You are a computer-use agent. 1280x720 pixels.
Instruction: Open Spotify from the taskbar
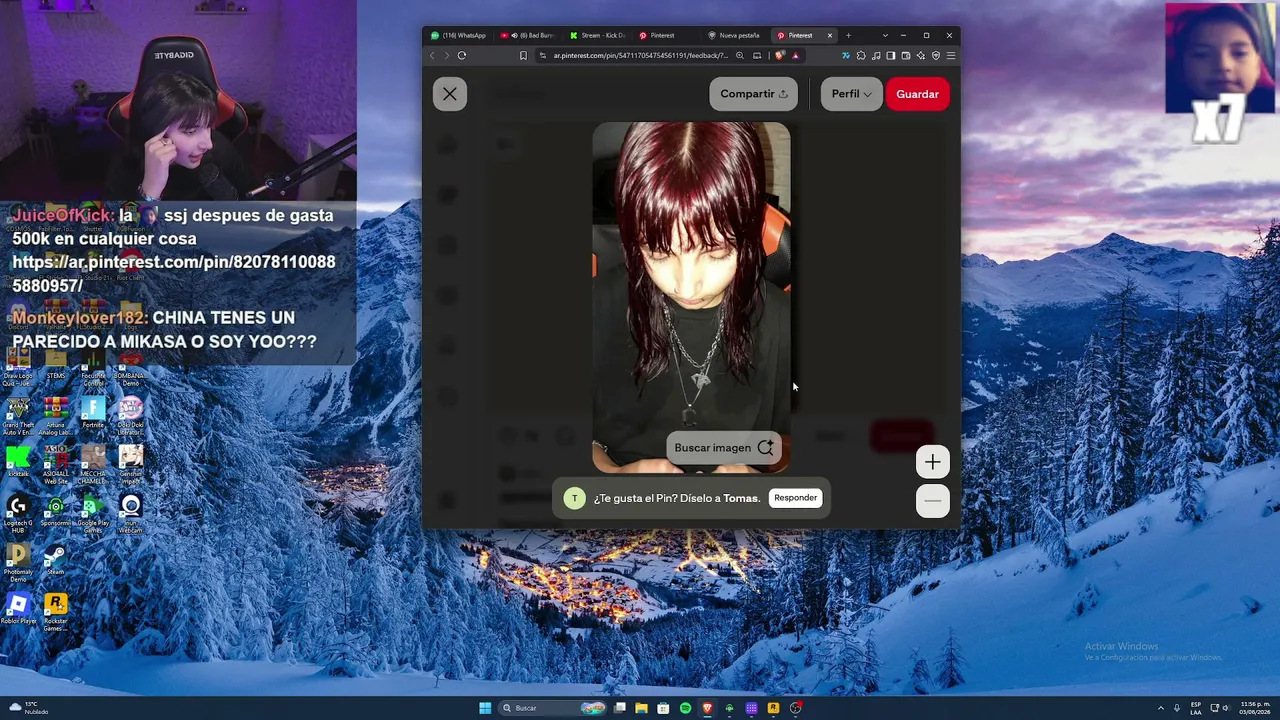click(685, 708)
